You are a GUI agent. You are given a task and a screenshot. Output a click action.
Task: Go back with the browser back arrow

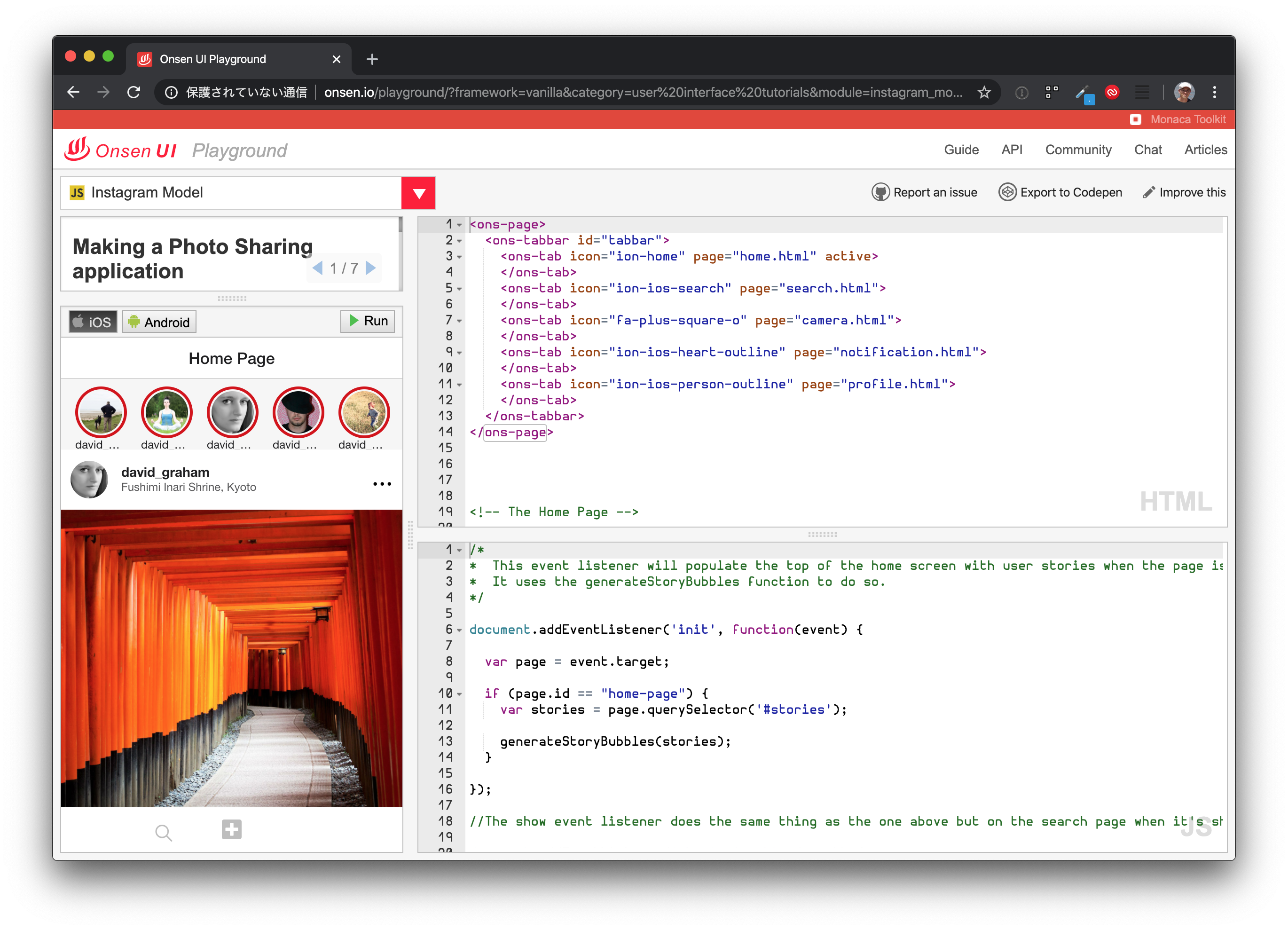73,92
